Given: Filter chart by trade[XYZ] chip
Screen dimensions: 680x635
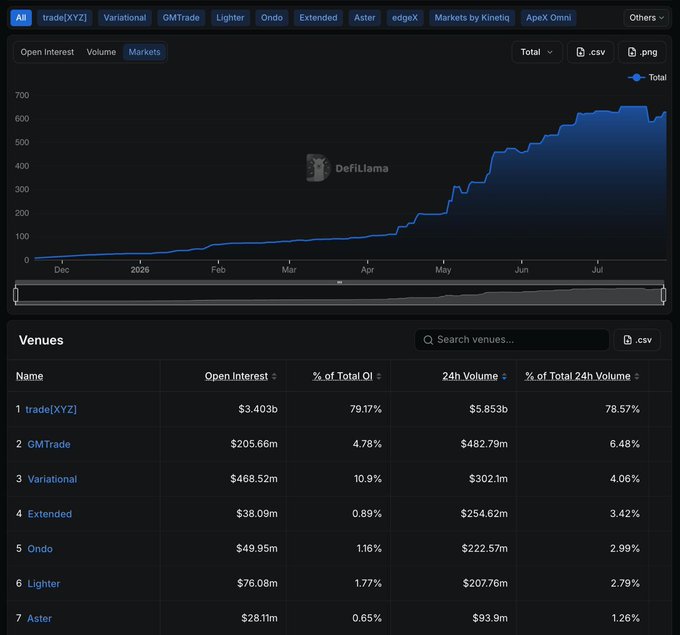Looking at the screenshot, I should tap(65, 18).
